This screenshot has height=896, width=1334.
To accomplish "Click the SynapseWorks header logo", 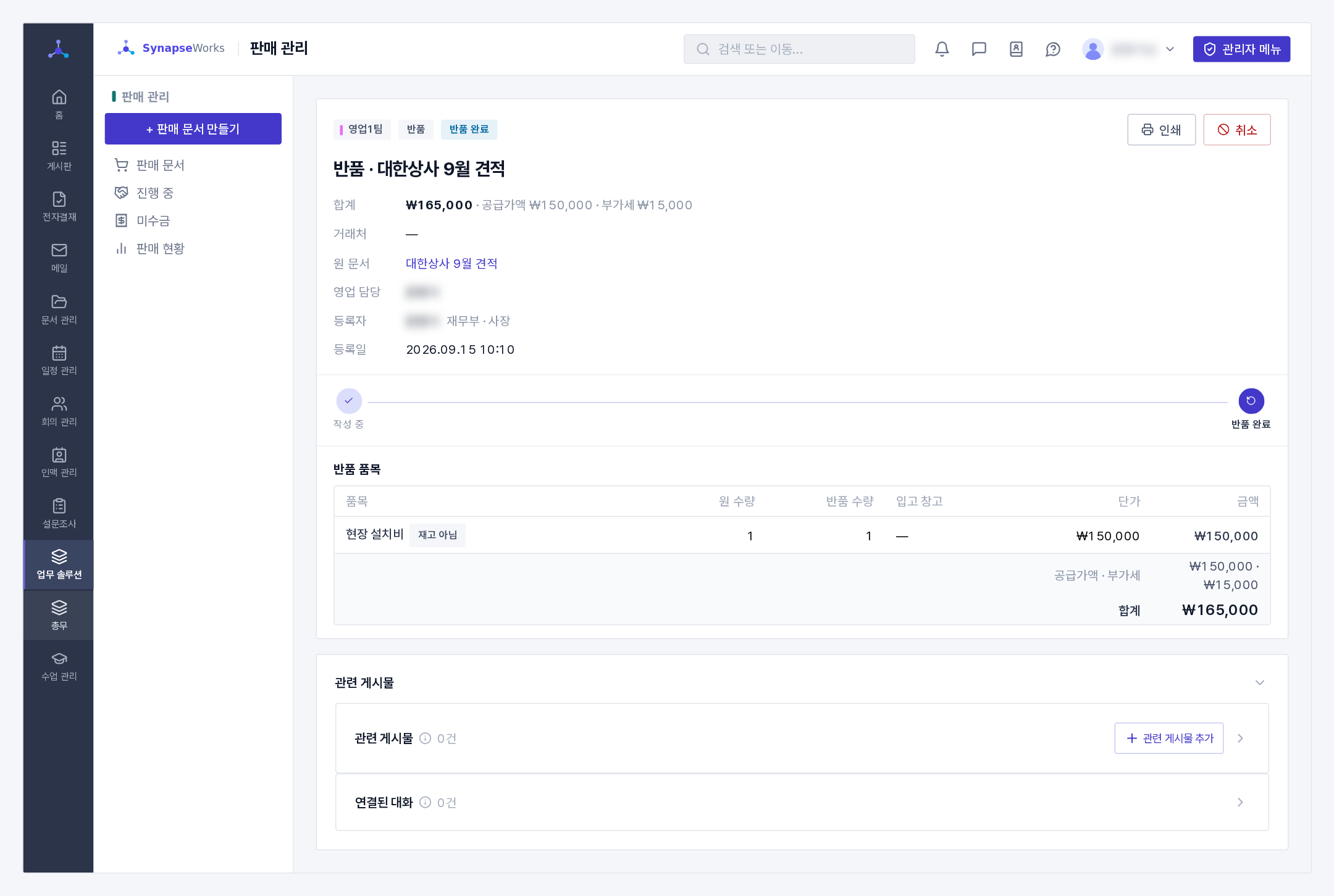I will [x=171, y=48].
